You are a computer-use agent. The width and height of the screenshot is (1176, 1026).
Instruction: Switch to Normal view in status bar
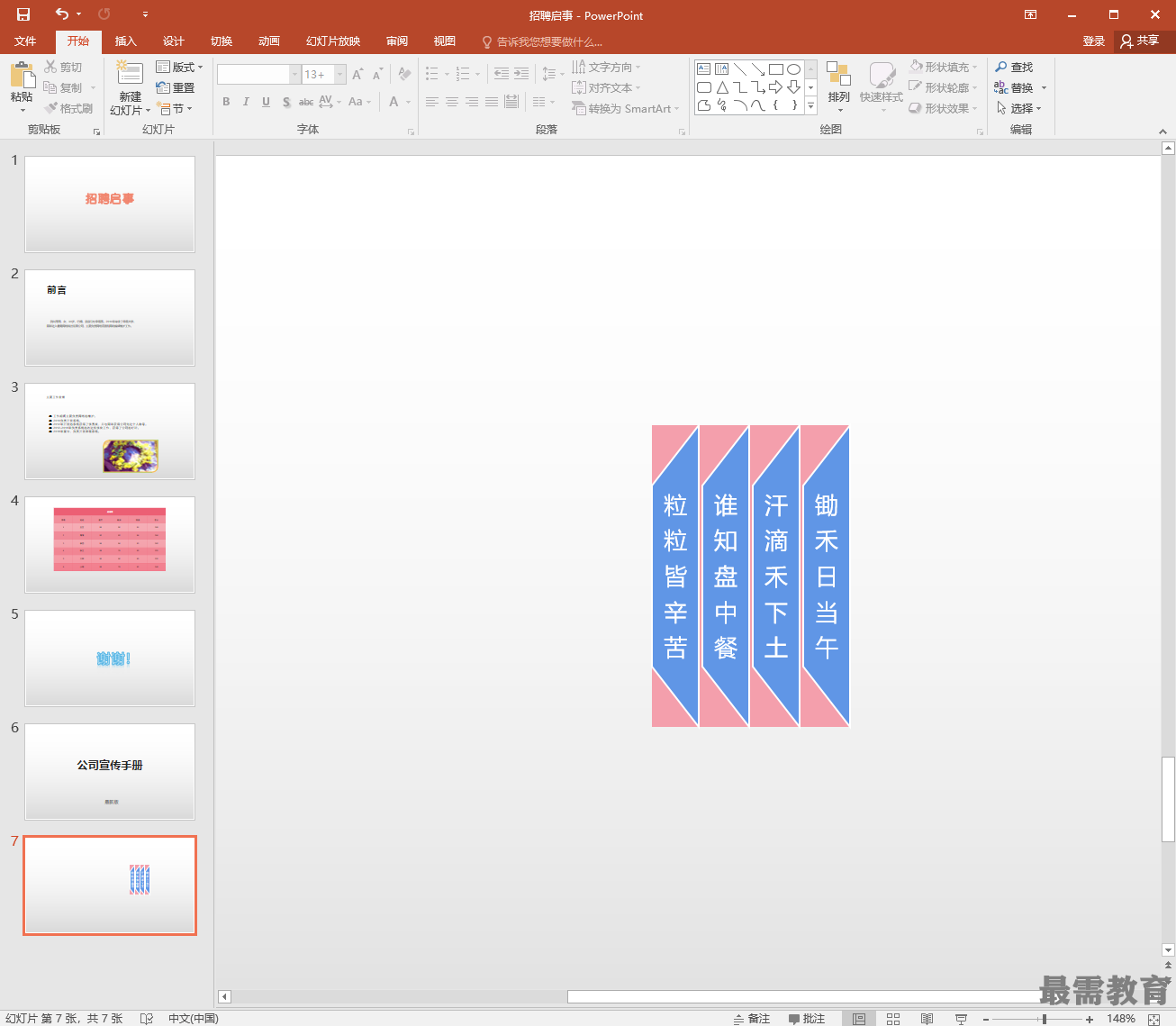tap(859, 1019)
